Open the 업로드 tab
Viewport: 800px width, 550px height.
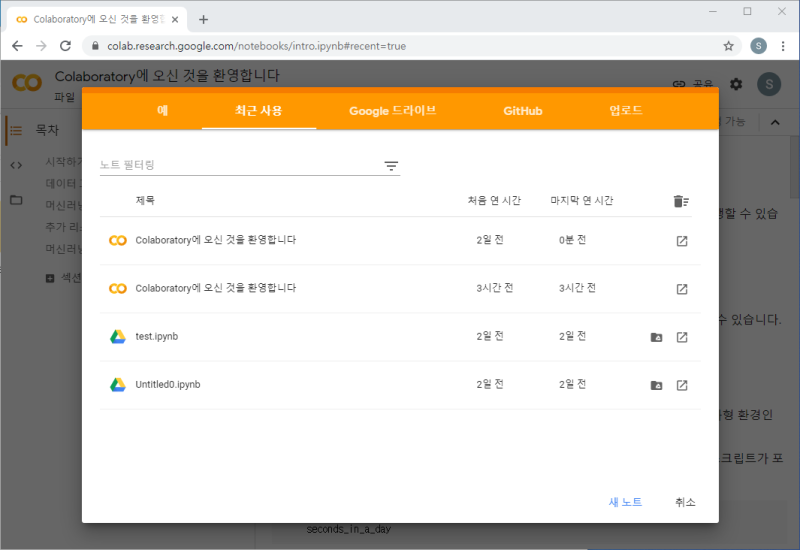click(x=626, y=111)
